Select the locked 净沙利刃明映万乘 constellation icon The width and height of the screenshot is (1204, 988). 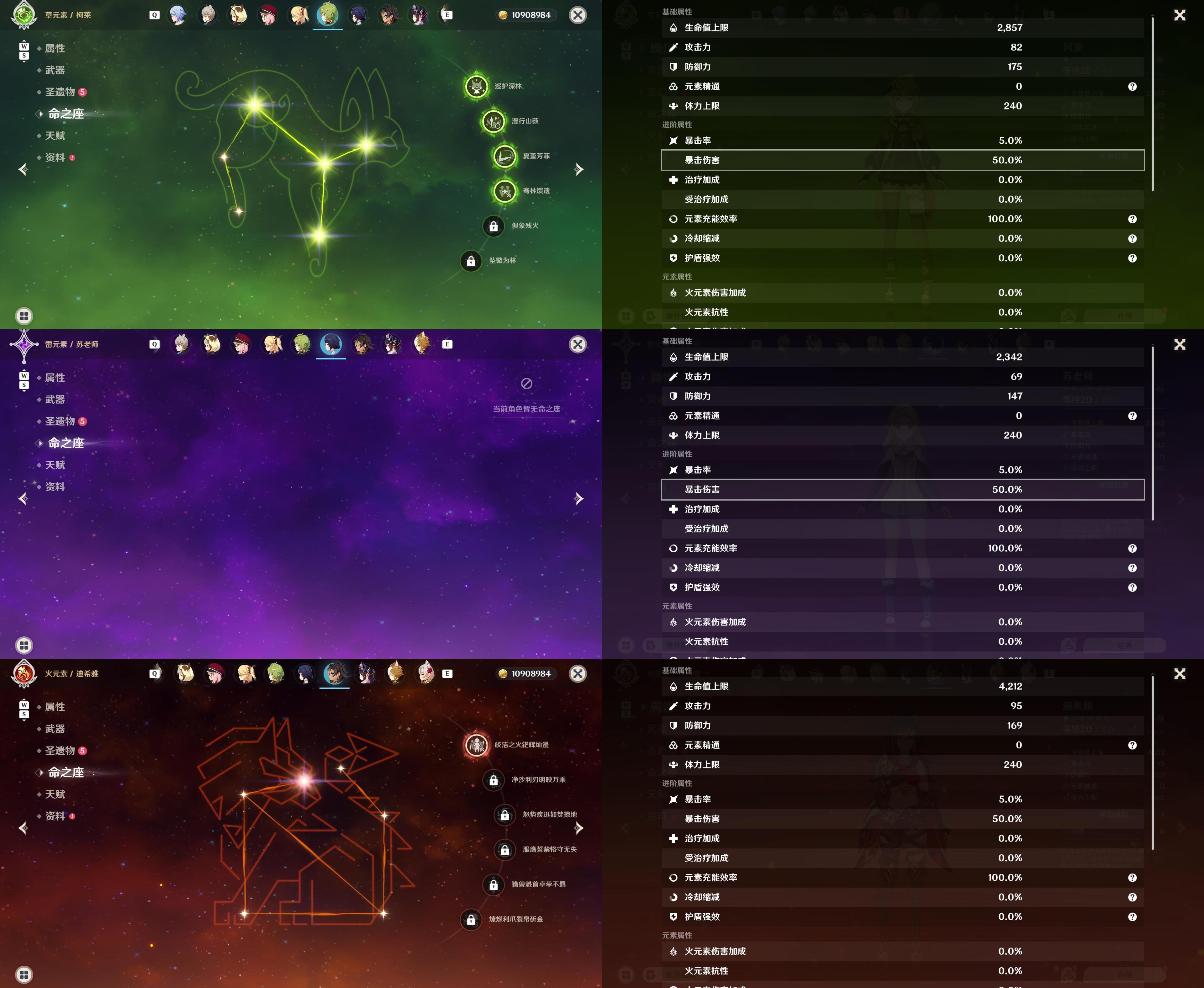point(493,780)
